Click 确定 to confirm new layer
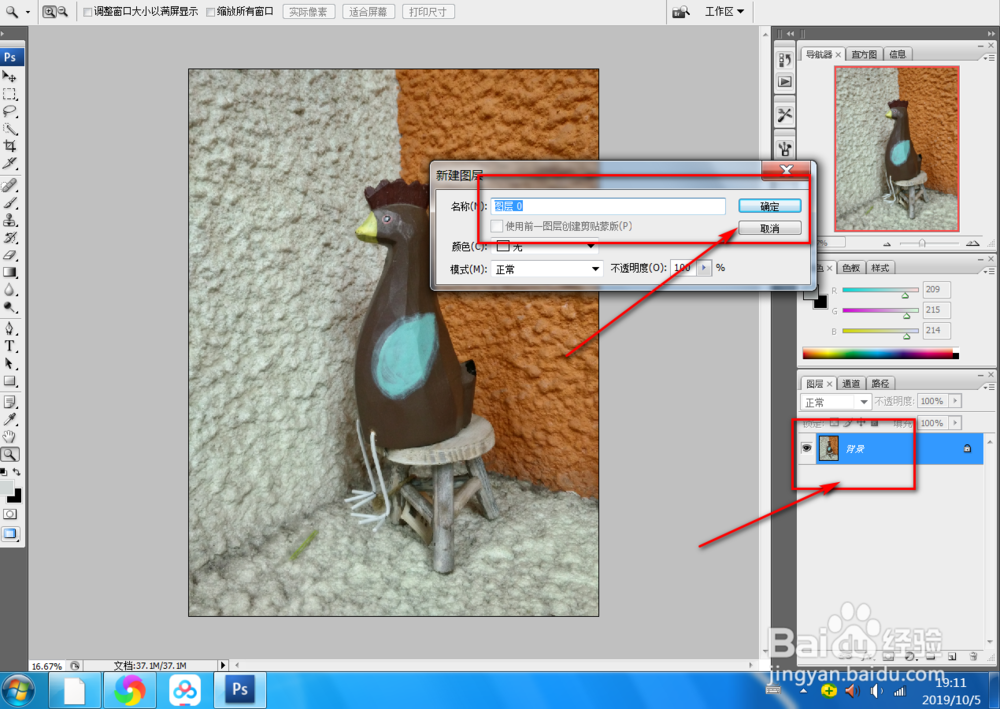Image resolution: width=1000 pixels, height=709 pixels. coord(770,206)
